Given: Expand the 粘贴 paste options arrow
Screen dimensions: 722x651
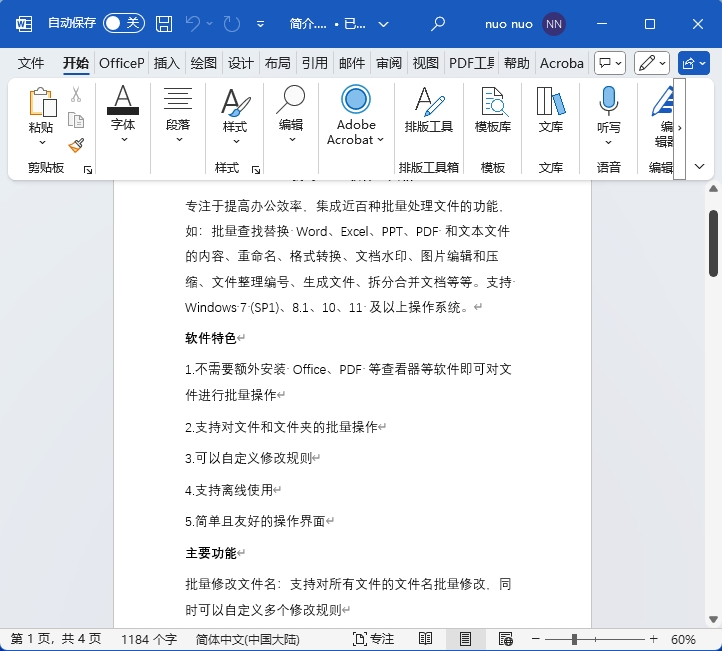Looking at the screenshot, I should click(42, 142).
